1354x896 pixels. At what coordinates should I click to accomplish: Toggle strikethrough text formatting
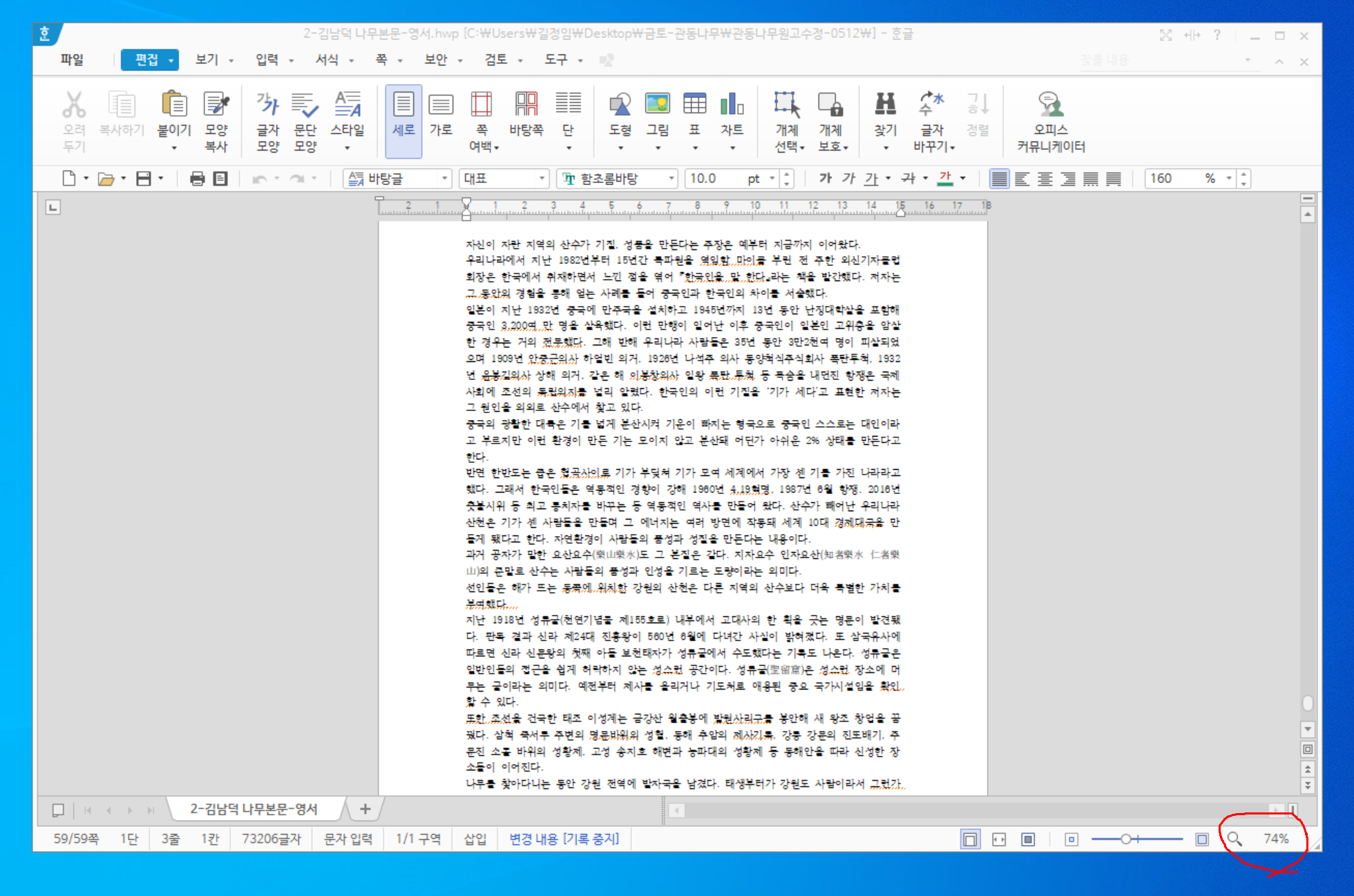tap(909, 178)
